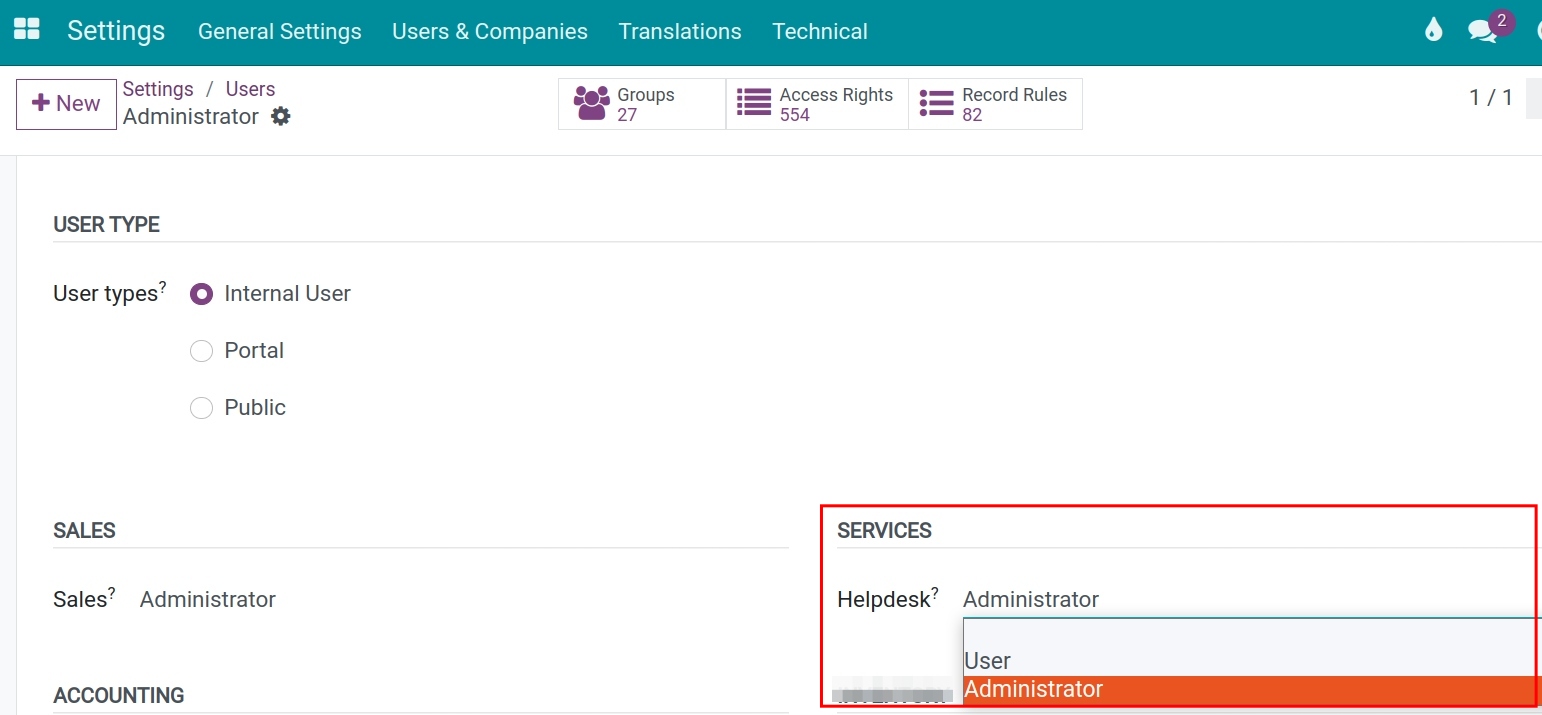Screen dimensions: 1542x715
Task: Select the Portal user type
Action: (202, 351)
